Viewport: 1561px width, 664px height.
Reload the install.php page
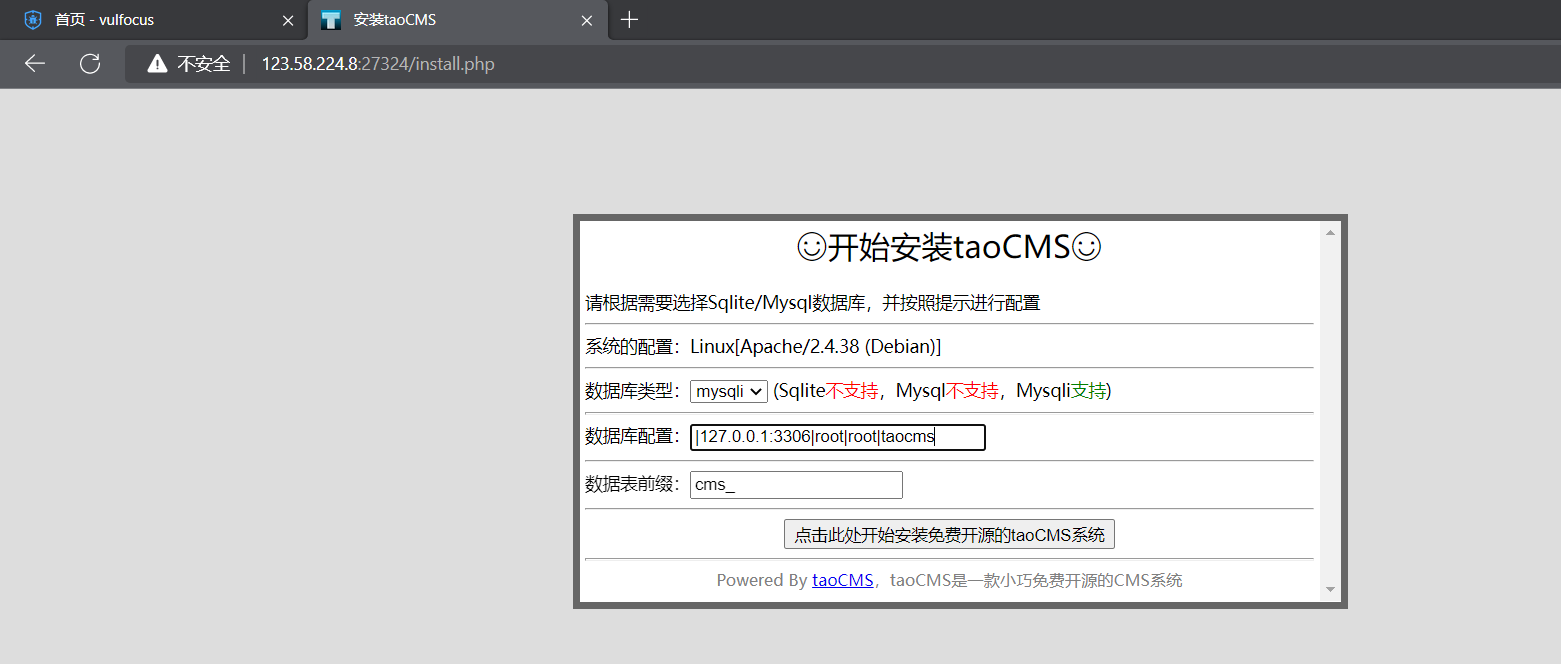coord(90,64)
